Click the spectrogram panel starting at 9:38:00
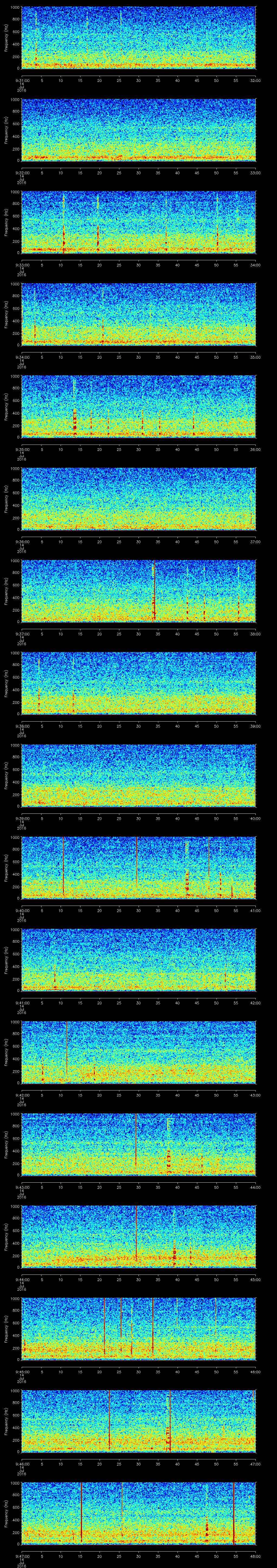 click(138, 683)
